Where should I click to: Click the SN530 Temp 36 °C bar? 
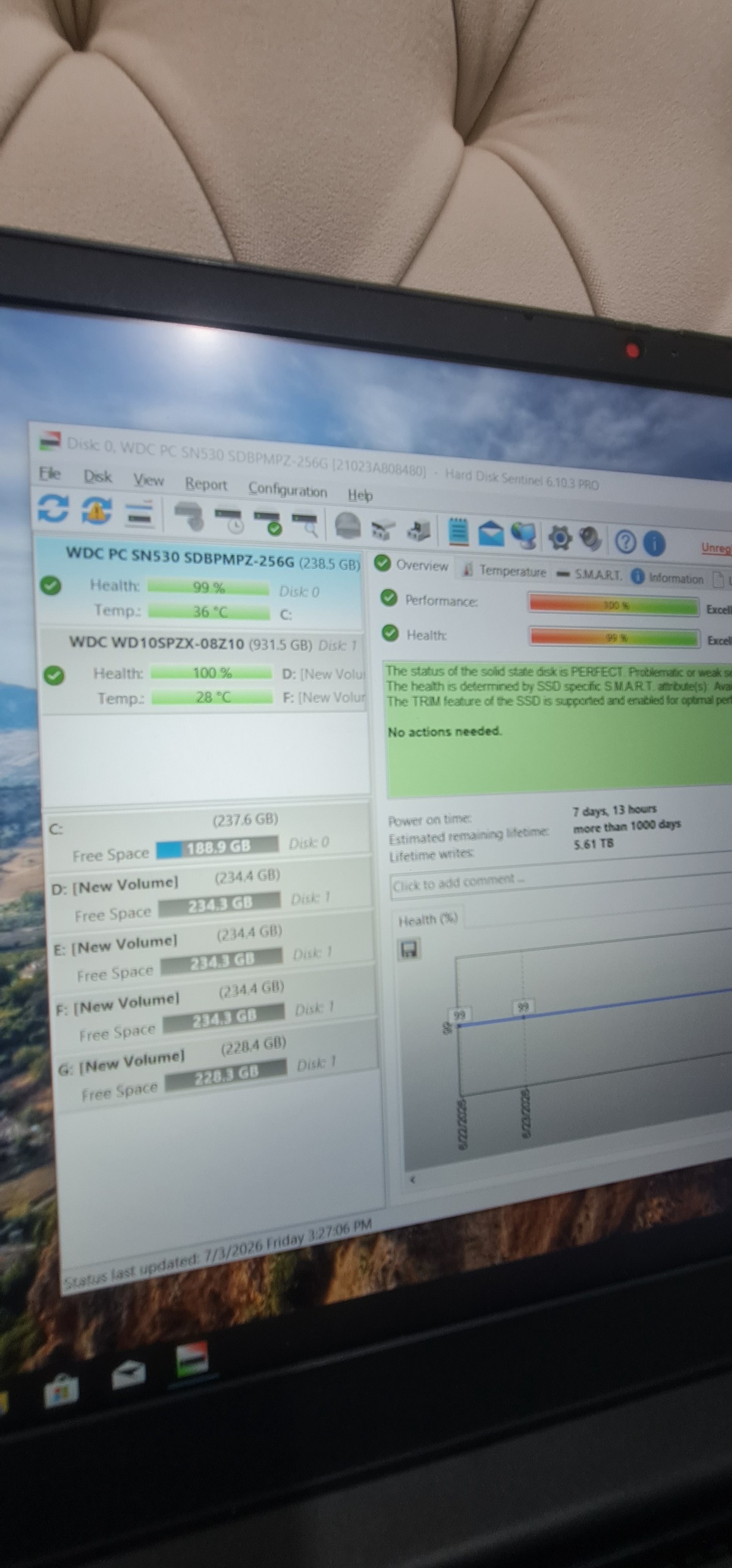pos(209,612)
